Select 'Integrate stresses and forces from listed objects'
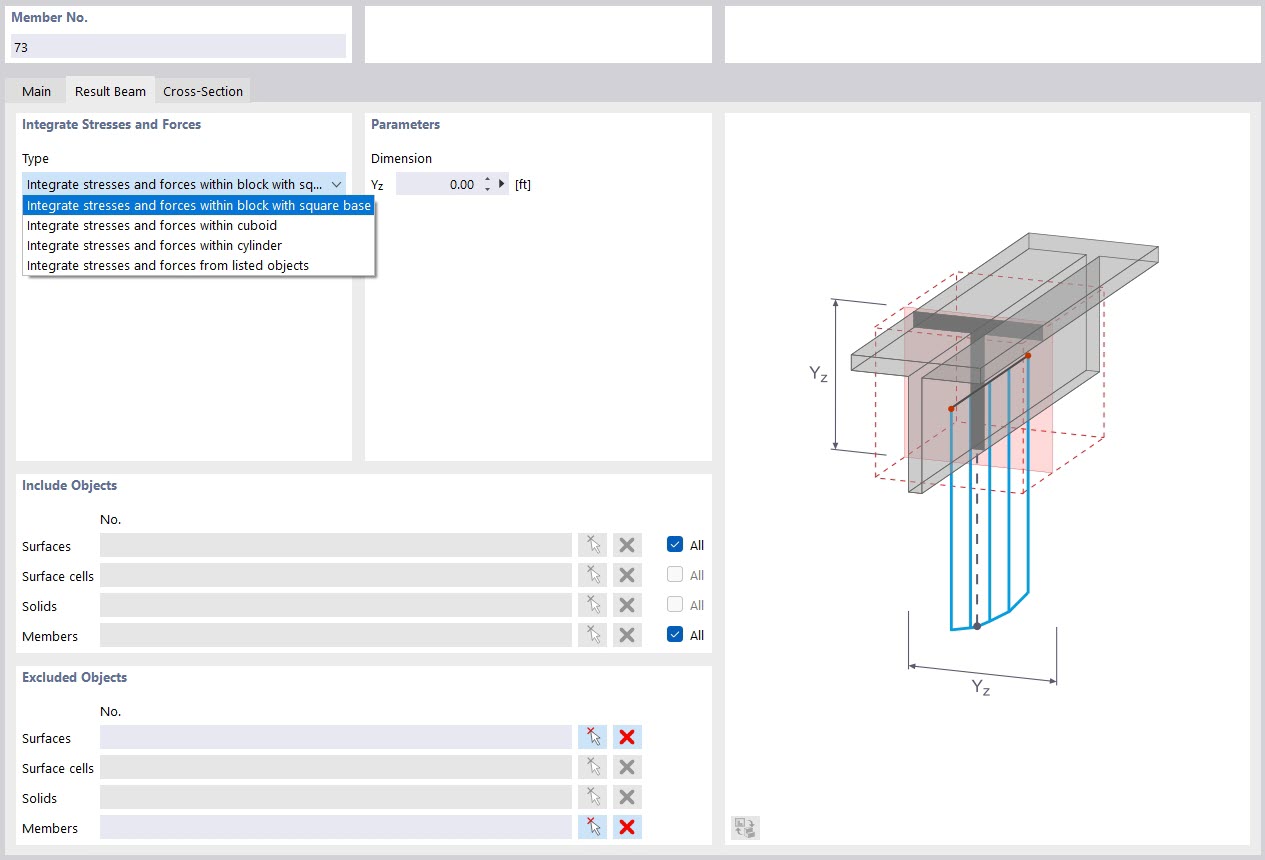The height and width of the screenshot is (860, 1265). (x=168, y=266)
